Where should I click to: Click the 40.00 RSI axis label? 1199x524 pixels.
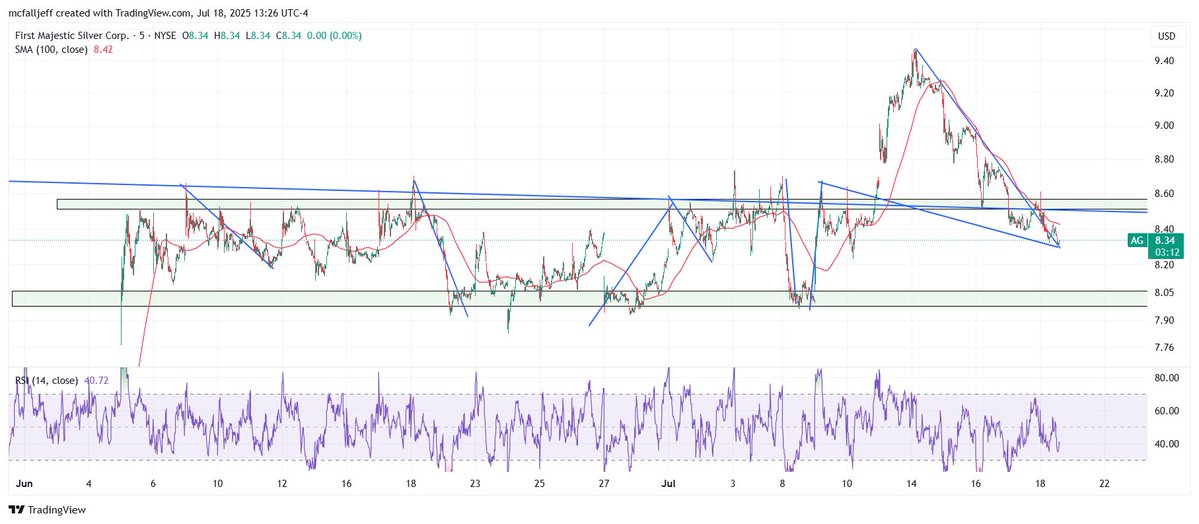[x=1165, y=444]
